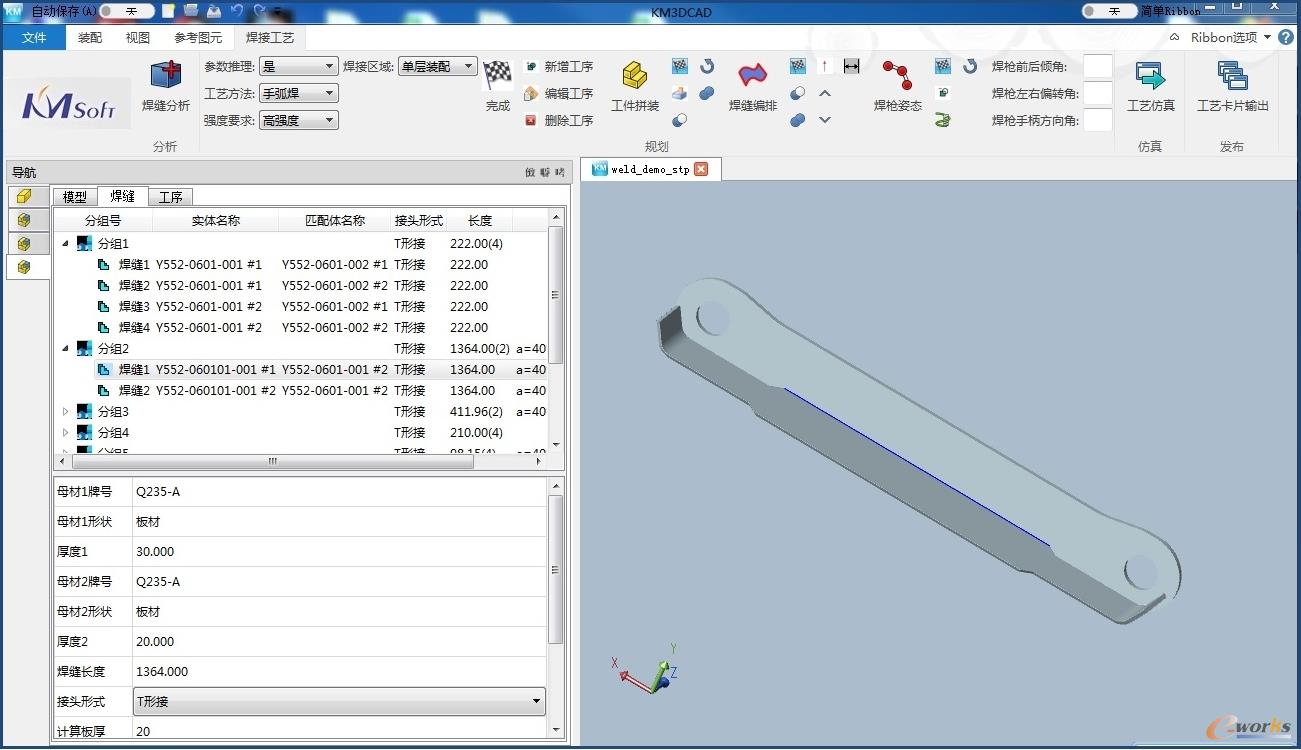1301x750 pixels.
Task: Expand the 分组3 tree node
Action: point(66,412)
